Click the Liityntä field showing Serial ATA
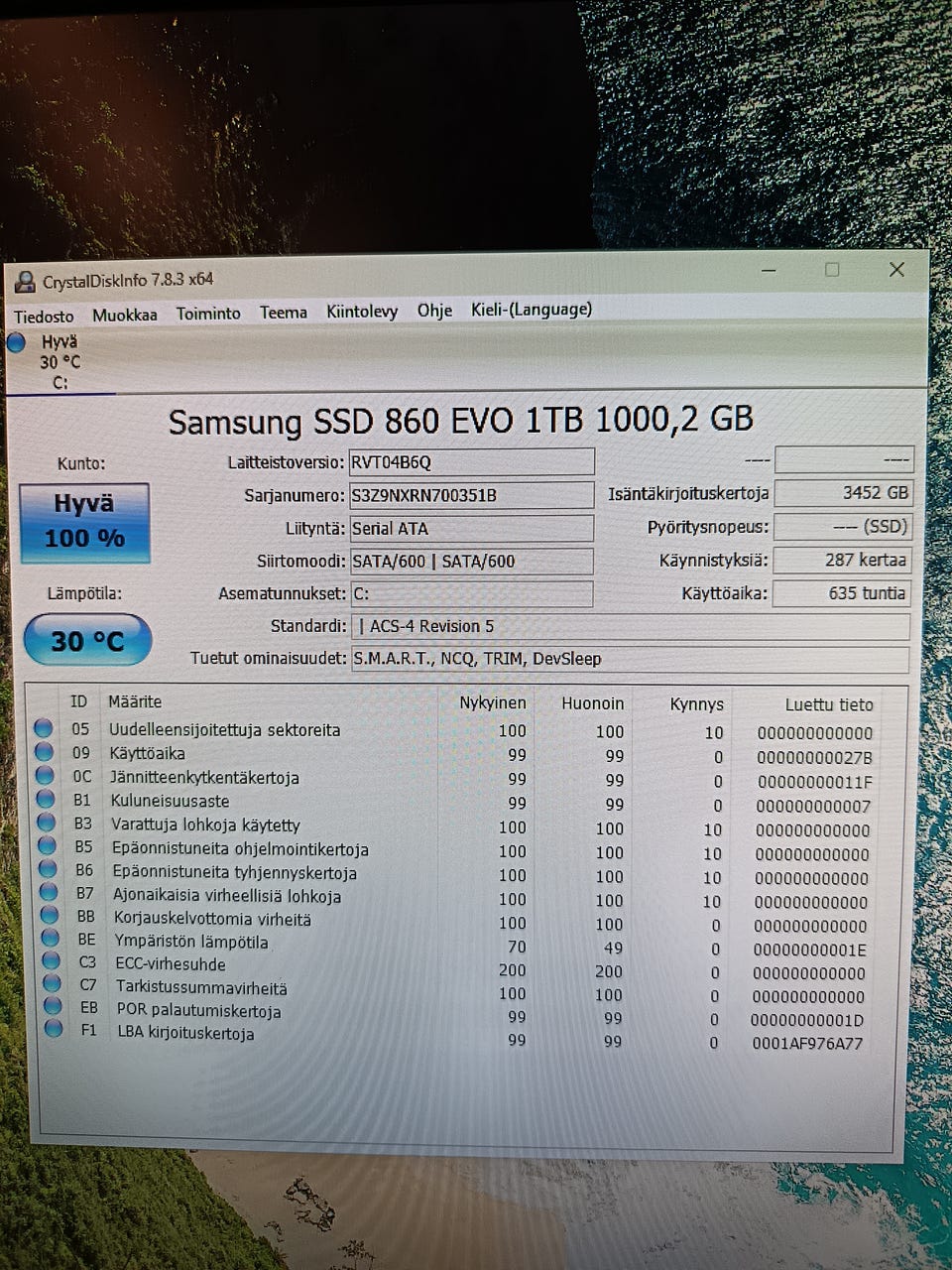 point(472,528)
